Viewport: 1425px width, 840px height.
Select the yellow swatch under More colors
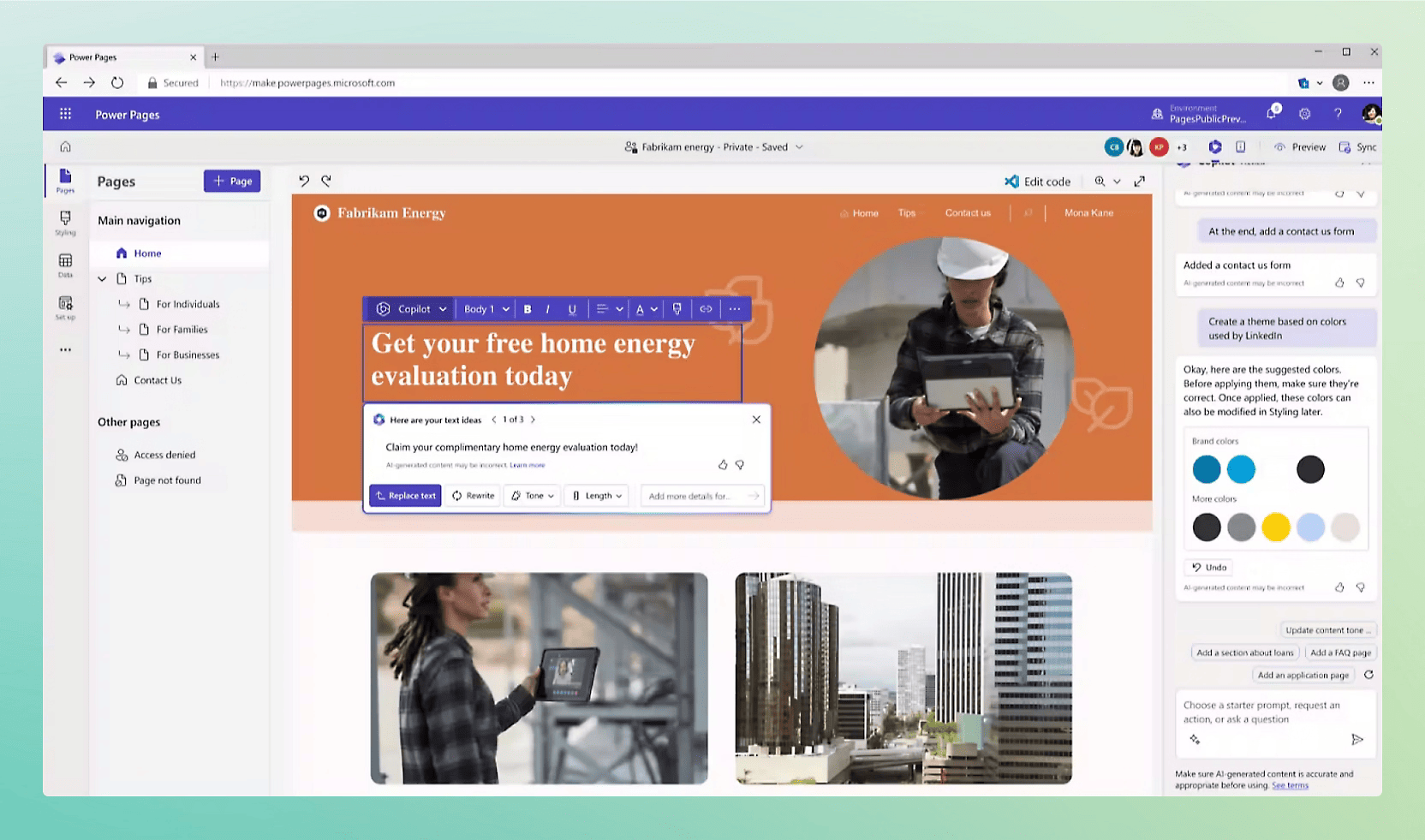pos(1276,527)
